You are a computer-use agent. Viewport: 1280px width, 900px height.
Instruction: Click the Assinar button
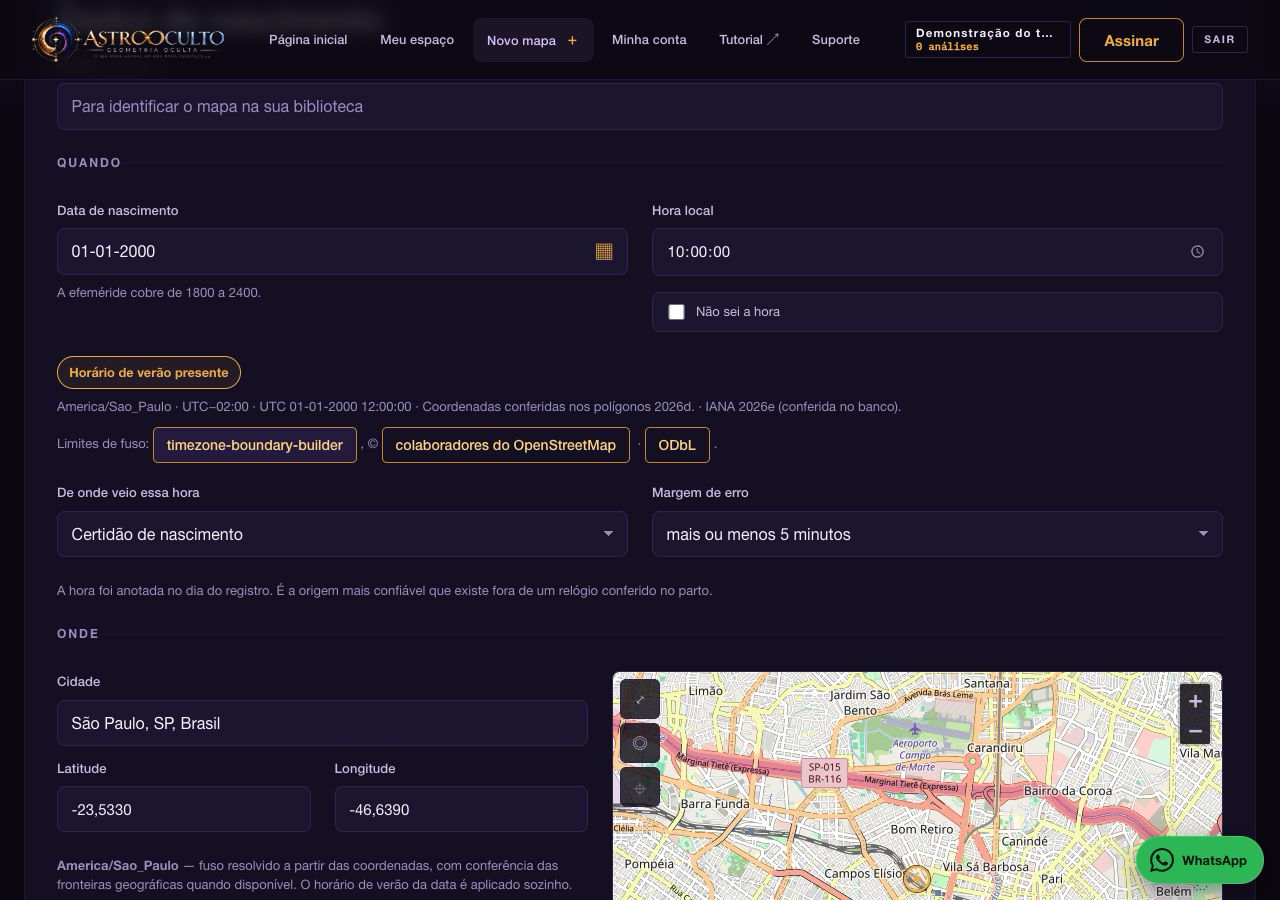1131,40
